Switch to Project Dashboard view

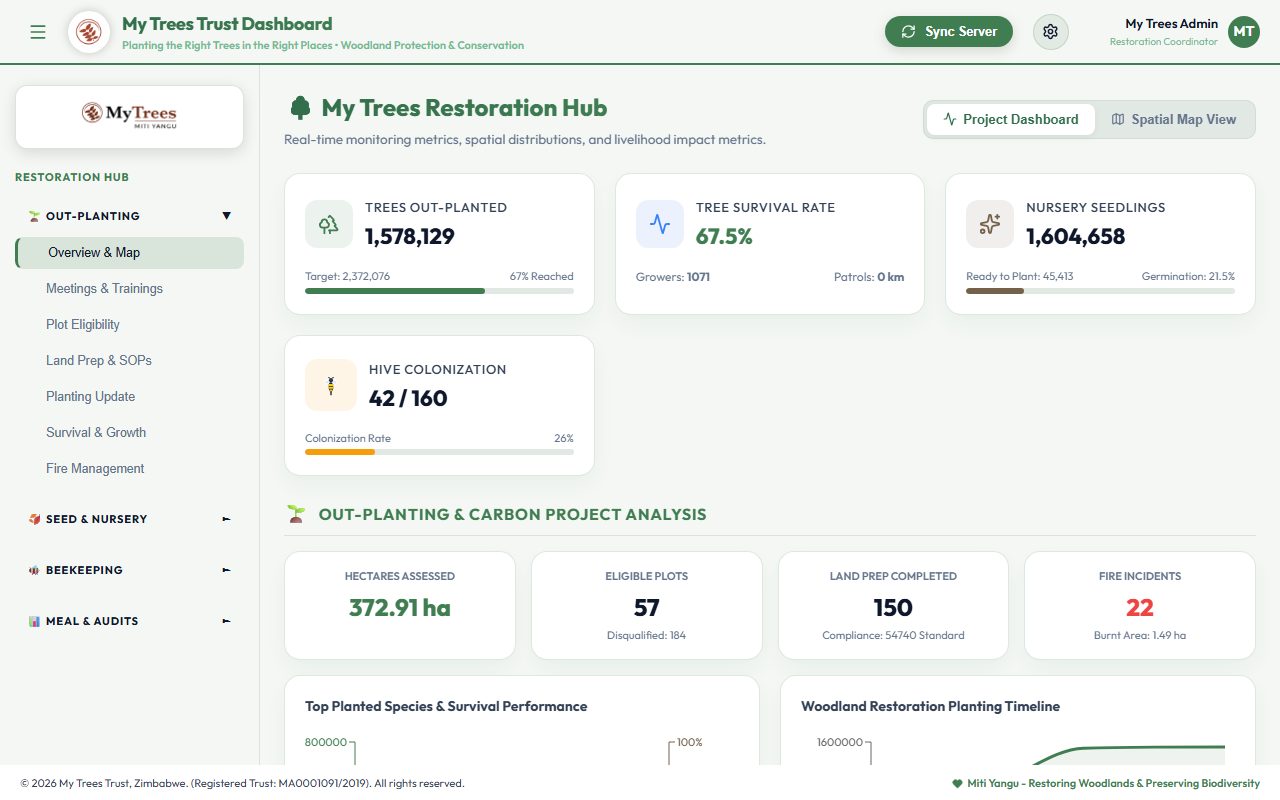[x=1011, y=119]
